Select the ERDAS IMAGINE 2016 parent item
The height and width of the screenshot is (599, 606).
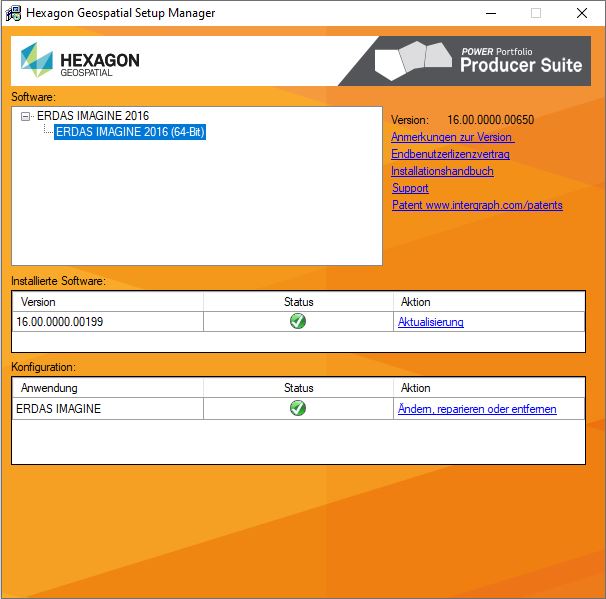click(x=92, y=116)
